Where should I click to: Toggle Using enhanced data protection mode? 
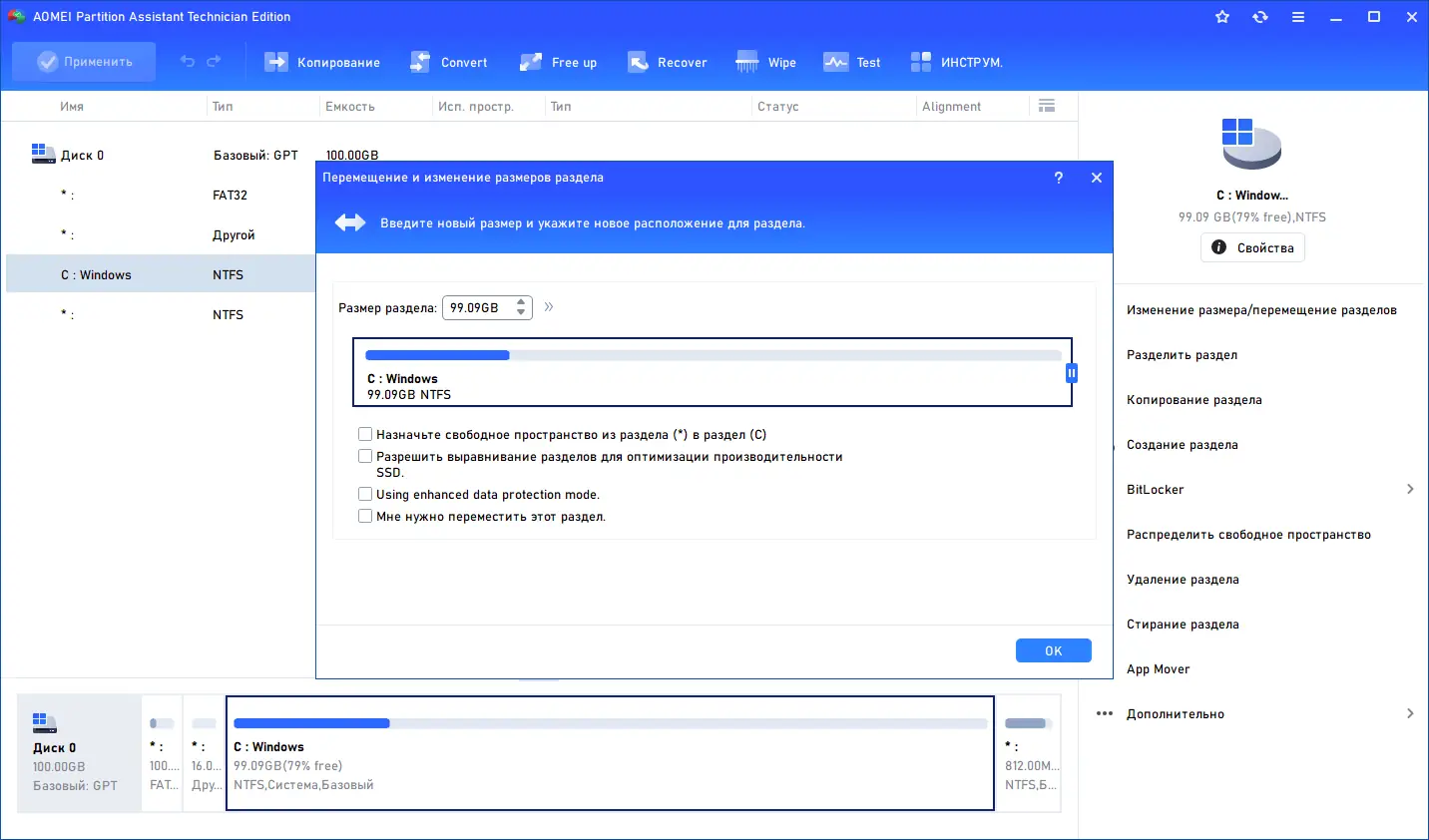pos(365,495)
